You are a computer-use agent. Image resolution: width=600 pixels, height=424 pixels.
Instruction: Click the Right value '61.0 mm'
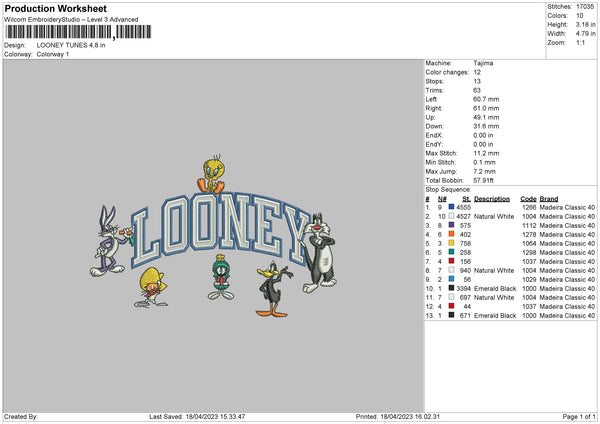486,108
